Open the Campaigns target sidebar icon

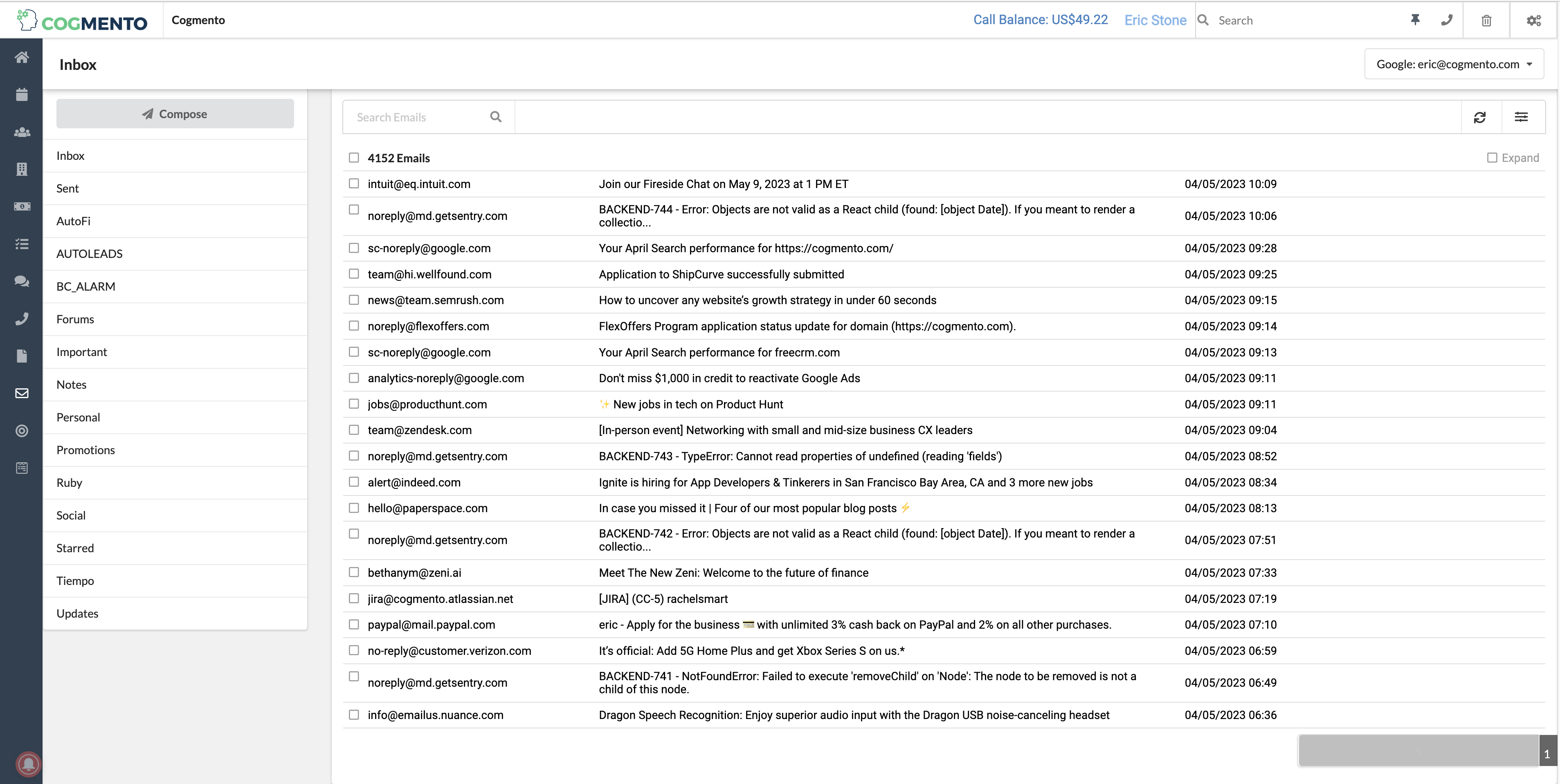tap(22, 431)
